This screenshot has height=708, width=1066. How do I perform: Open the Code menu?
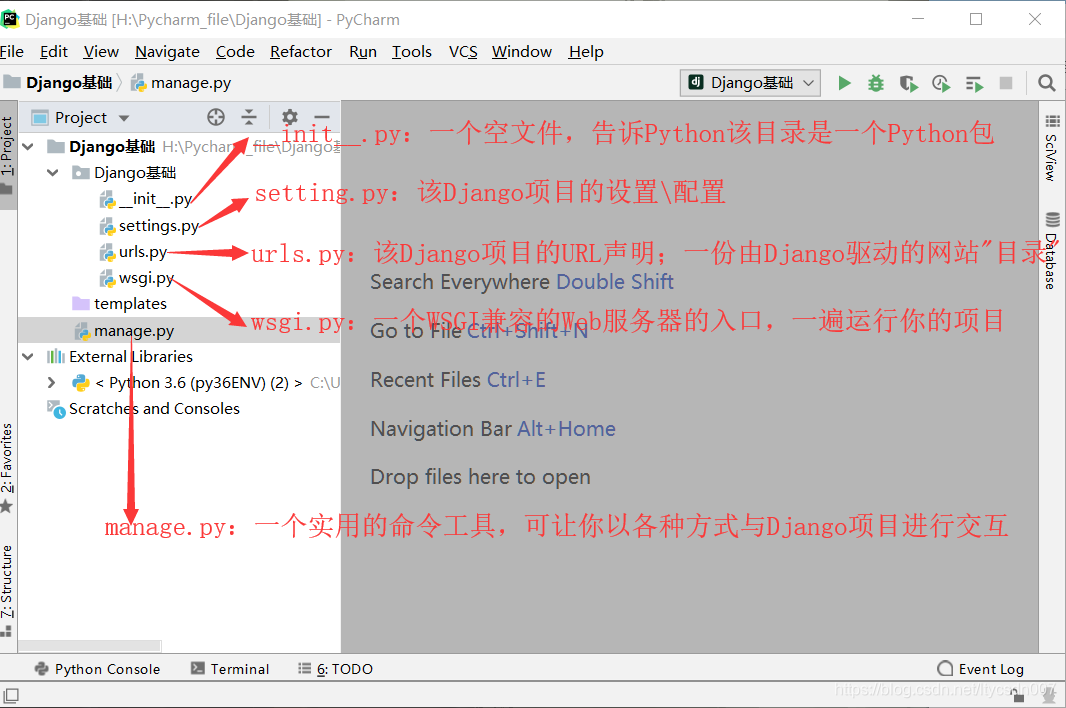point(235,52)
